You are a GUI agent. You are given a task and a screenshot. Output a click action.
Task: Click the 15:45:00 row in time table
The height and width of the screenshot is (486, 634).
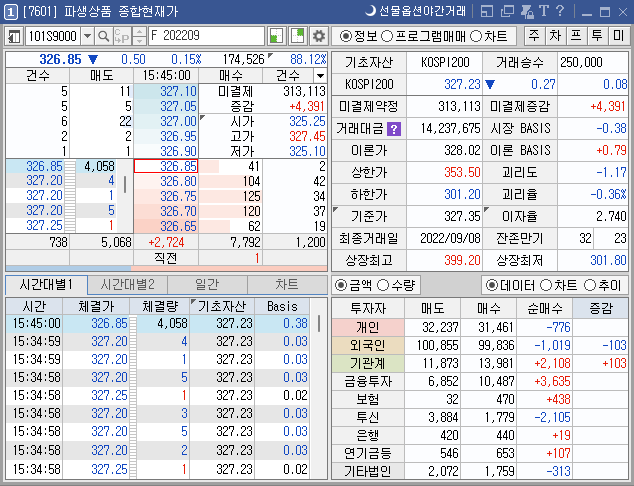coord(158,323)
